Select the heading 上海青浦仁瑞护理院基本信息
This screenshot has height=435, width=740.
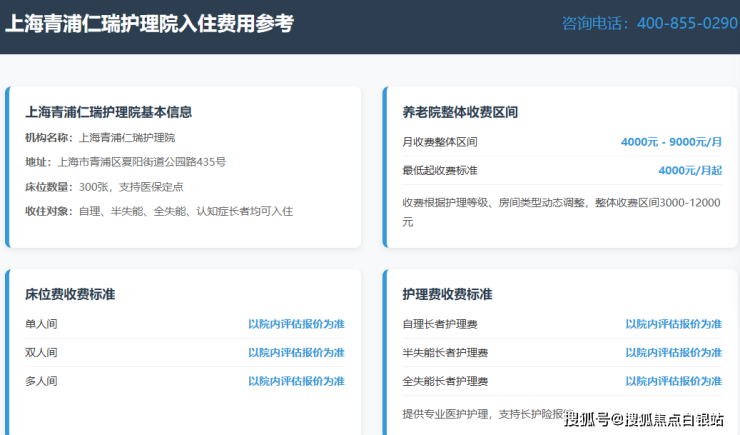click(109, 112)
